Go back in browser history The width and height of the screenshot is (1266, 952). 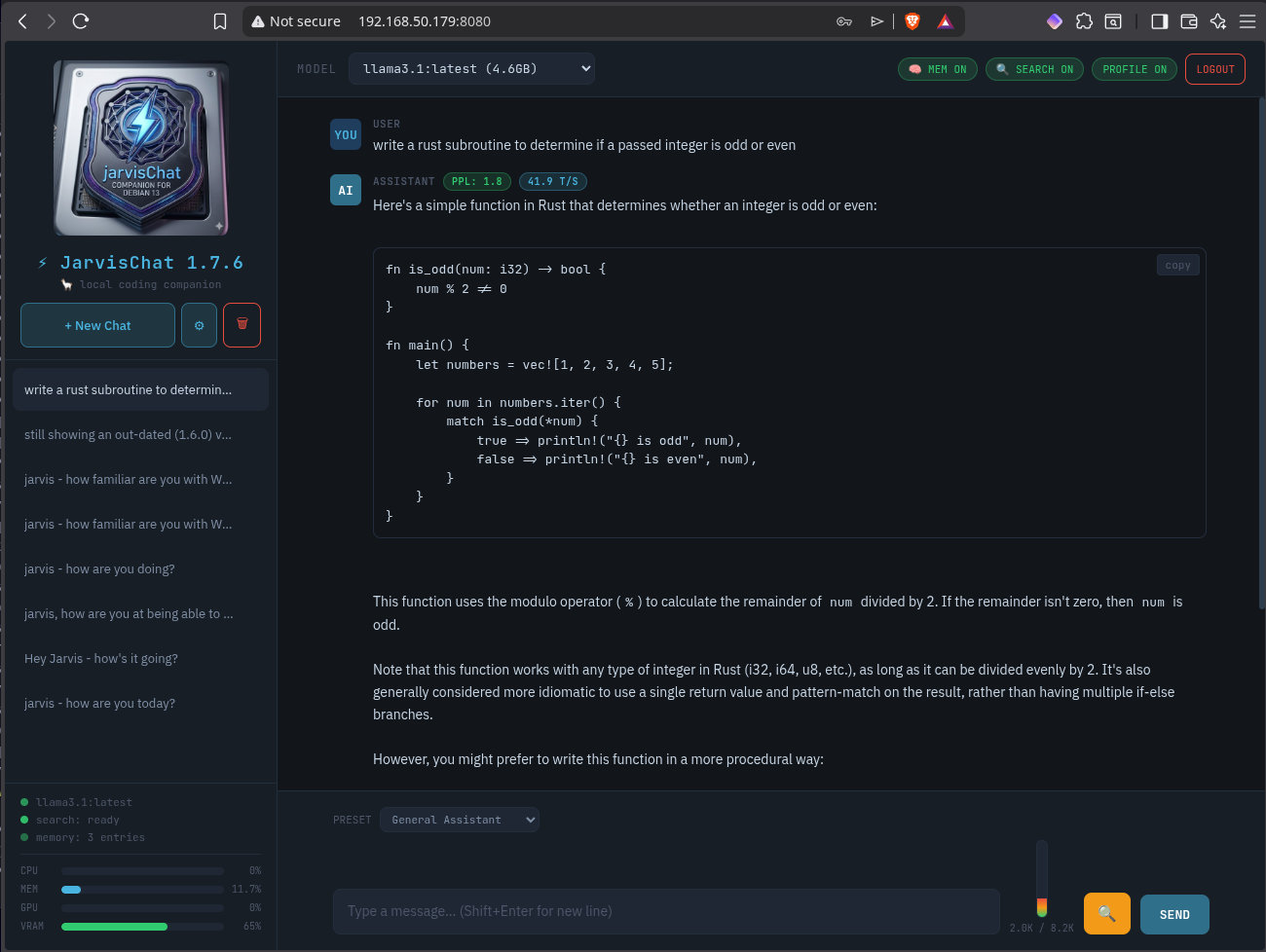(22, 20)
